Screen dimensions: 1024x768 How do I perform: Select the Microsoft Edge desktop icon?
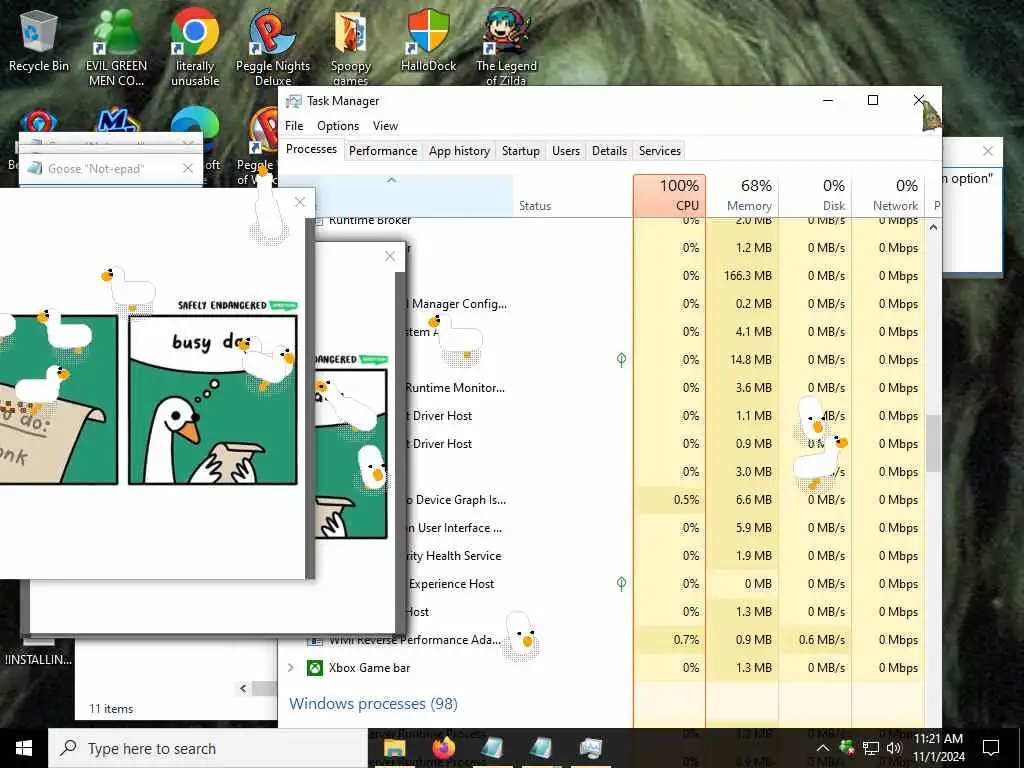click(x=195, y=124)
